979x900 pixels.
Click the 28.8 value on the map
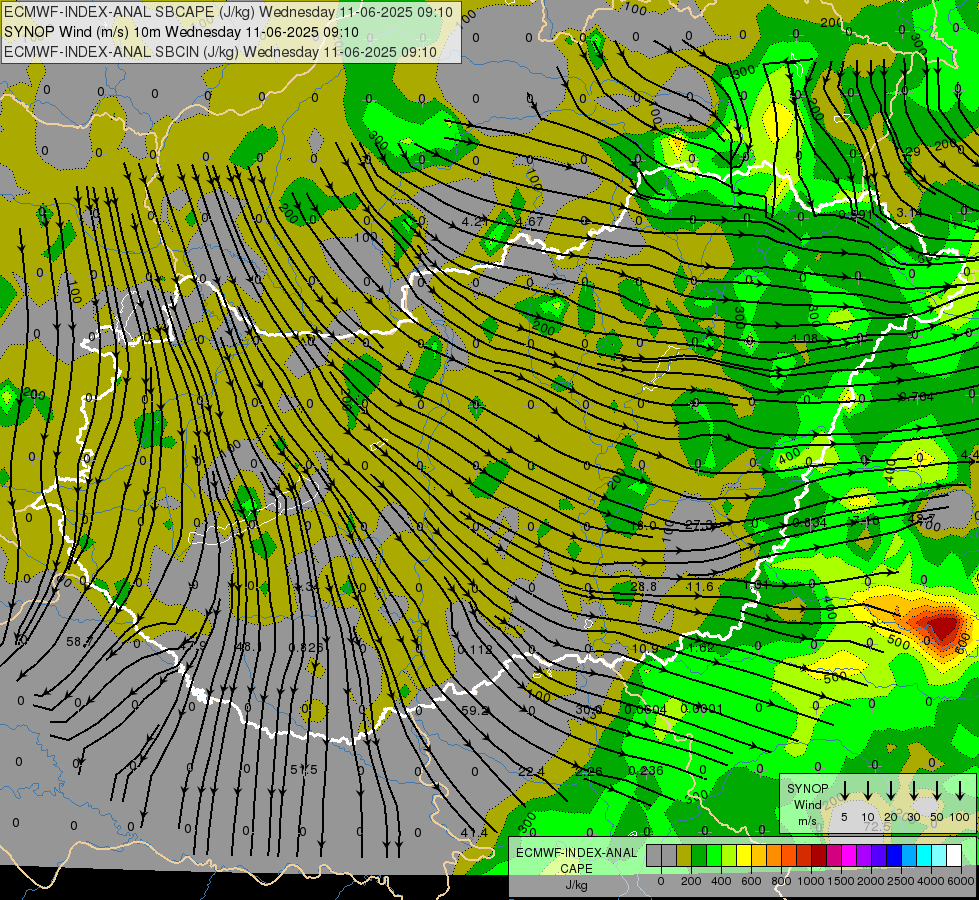643,586
